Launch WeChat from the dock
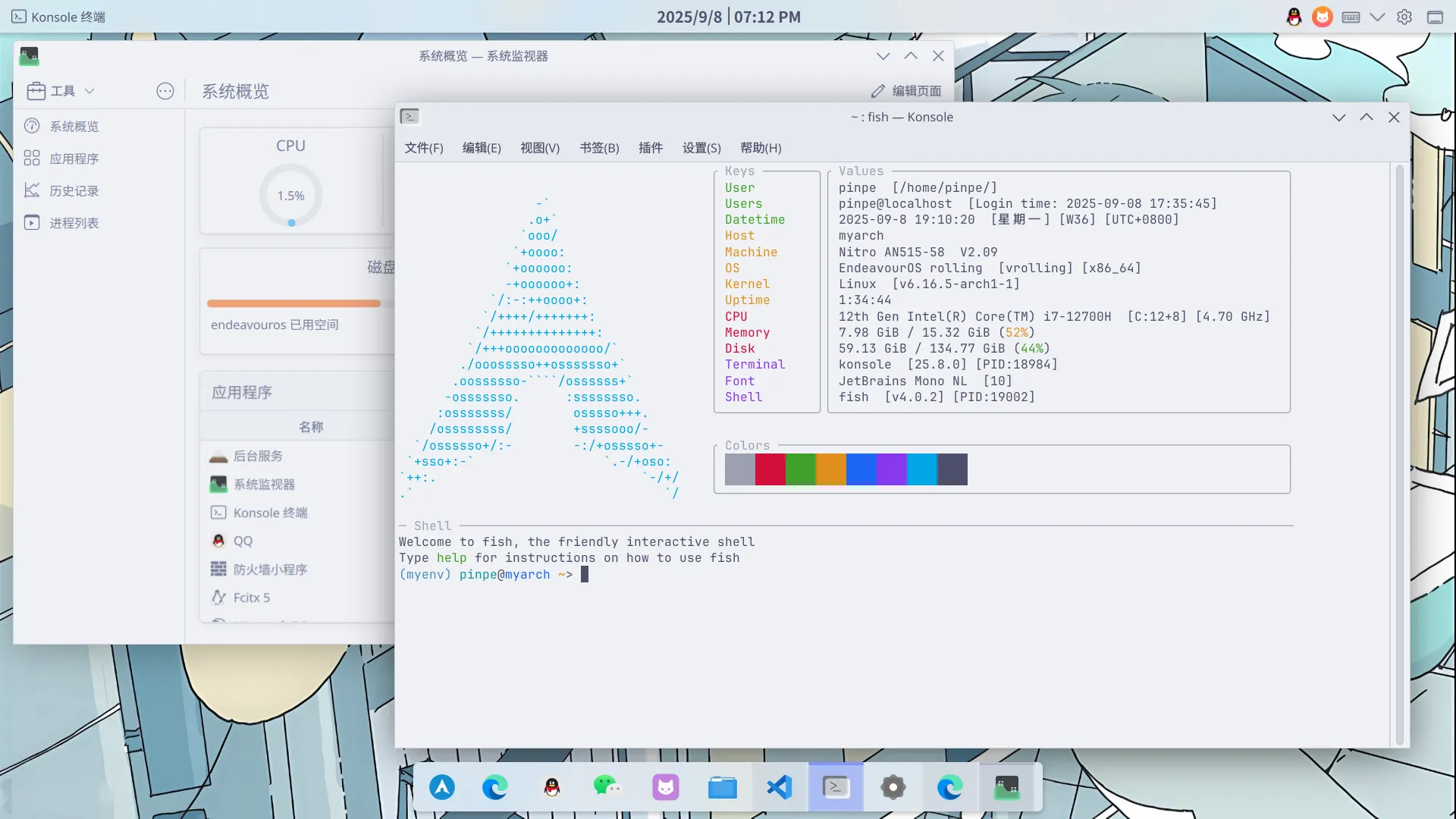The image size is (1456, 819). pyautogui.click(x=607, y=787)
